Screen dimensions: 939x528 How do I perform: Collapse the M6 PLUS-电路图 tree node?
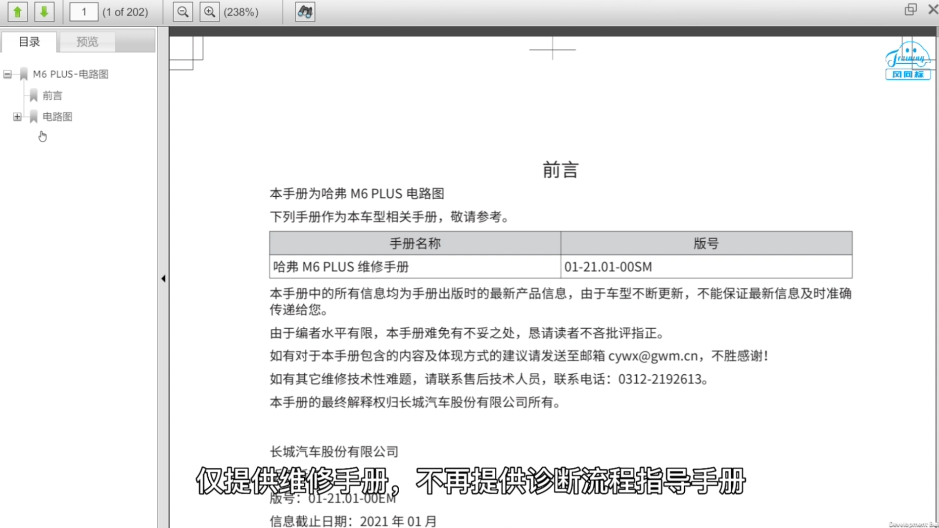(7, 74)
